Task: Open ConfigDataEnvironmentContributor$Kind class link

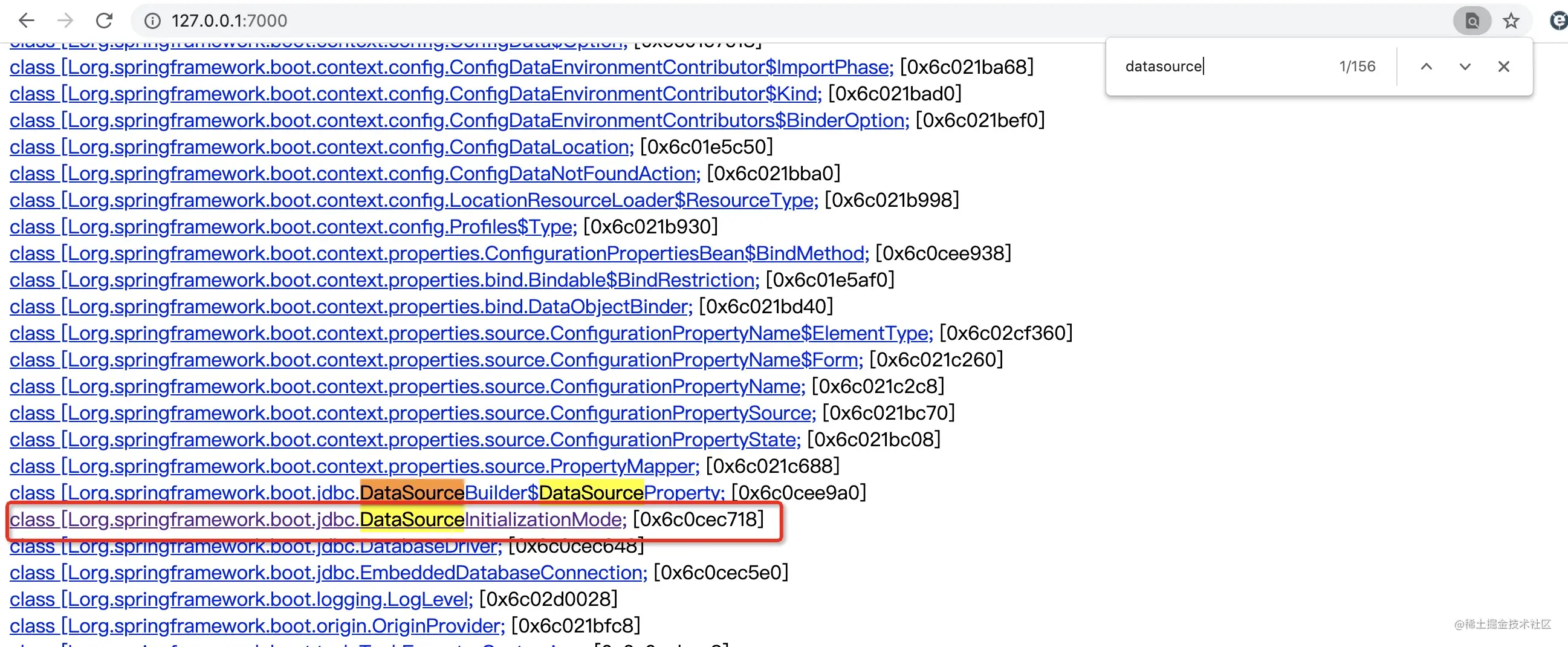Action: (x=416, y=94)
